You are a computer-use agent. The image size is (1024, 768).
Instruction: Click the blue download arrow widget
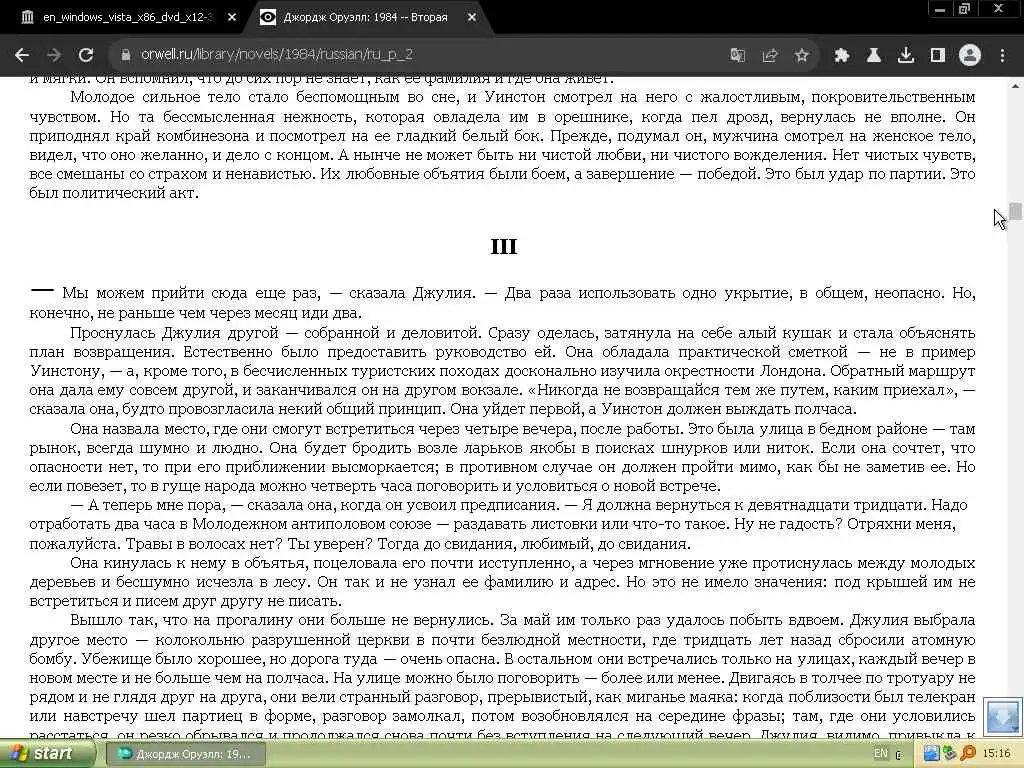tap(1001, 717)
